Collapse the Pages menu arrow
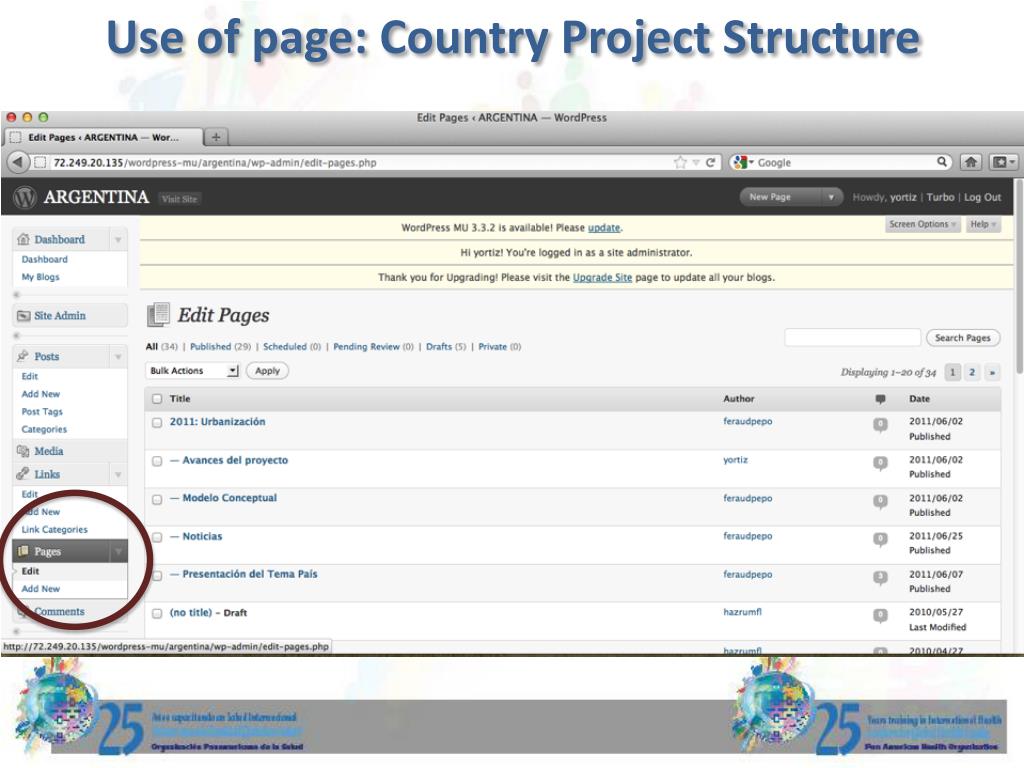This screenshot has height=768, width=1024. coord(118,551)
